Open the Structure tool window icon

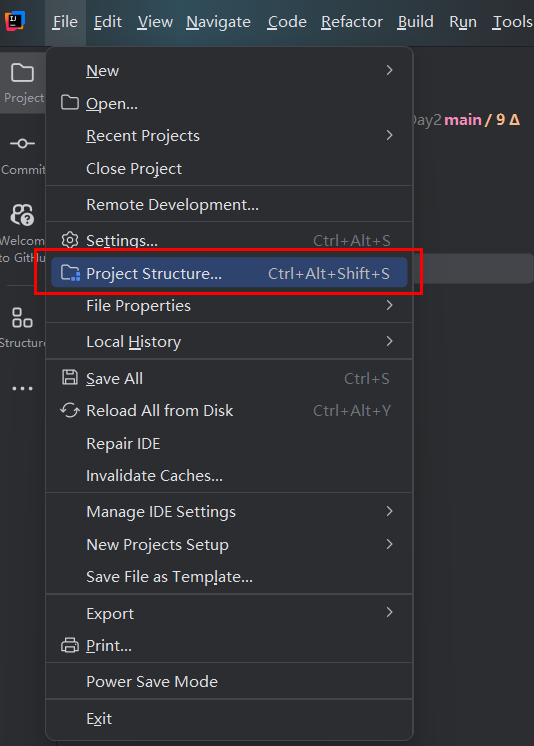22,317
